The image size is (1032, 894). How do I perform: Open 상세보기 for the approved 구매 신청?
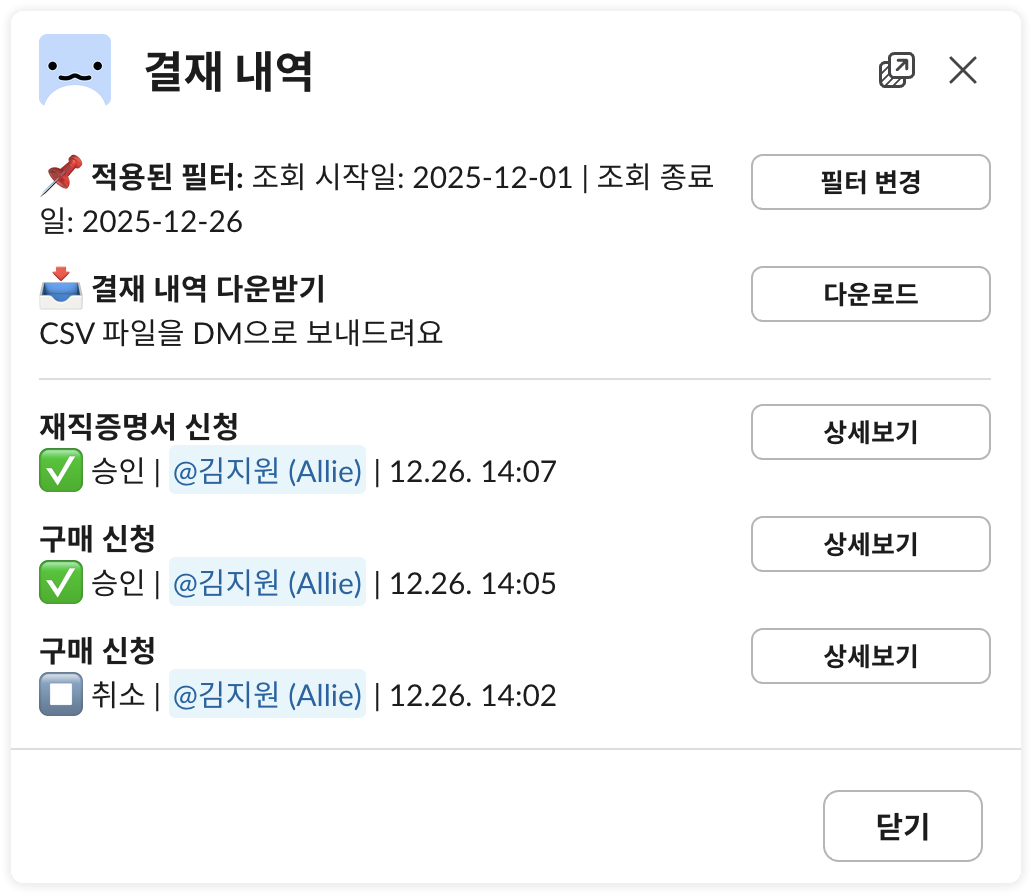click(871, 544)
